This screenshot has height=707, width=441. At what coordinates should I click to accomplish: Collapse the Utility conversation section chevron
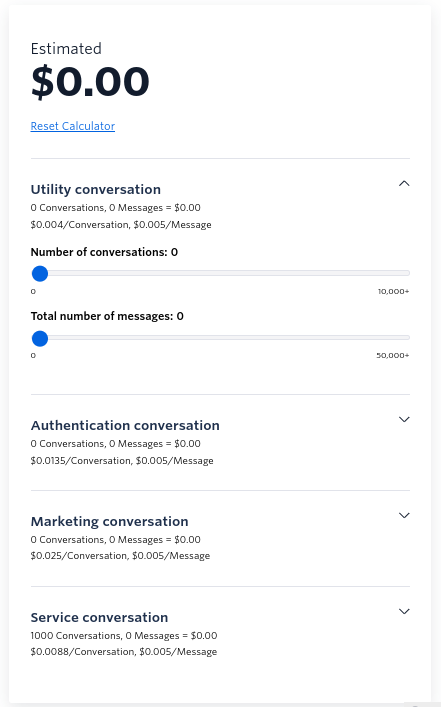404,184
